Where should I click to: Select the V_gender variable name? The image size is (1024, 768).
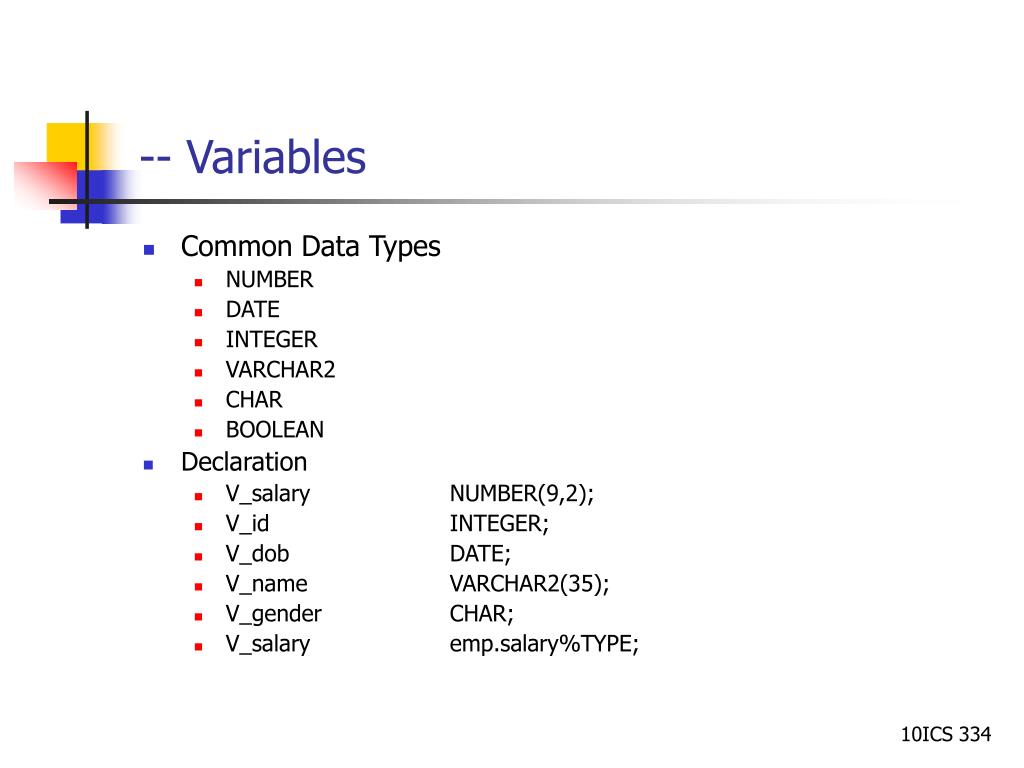pyautogui.click(x=274, y=614)
